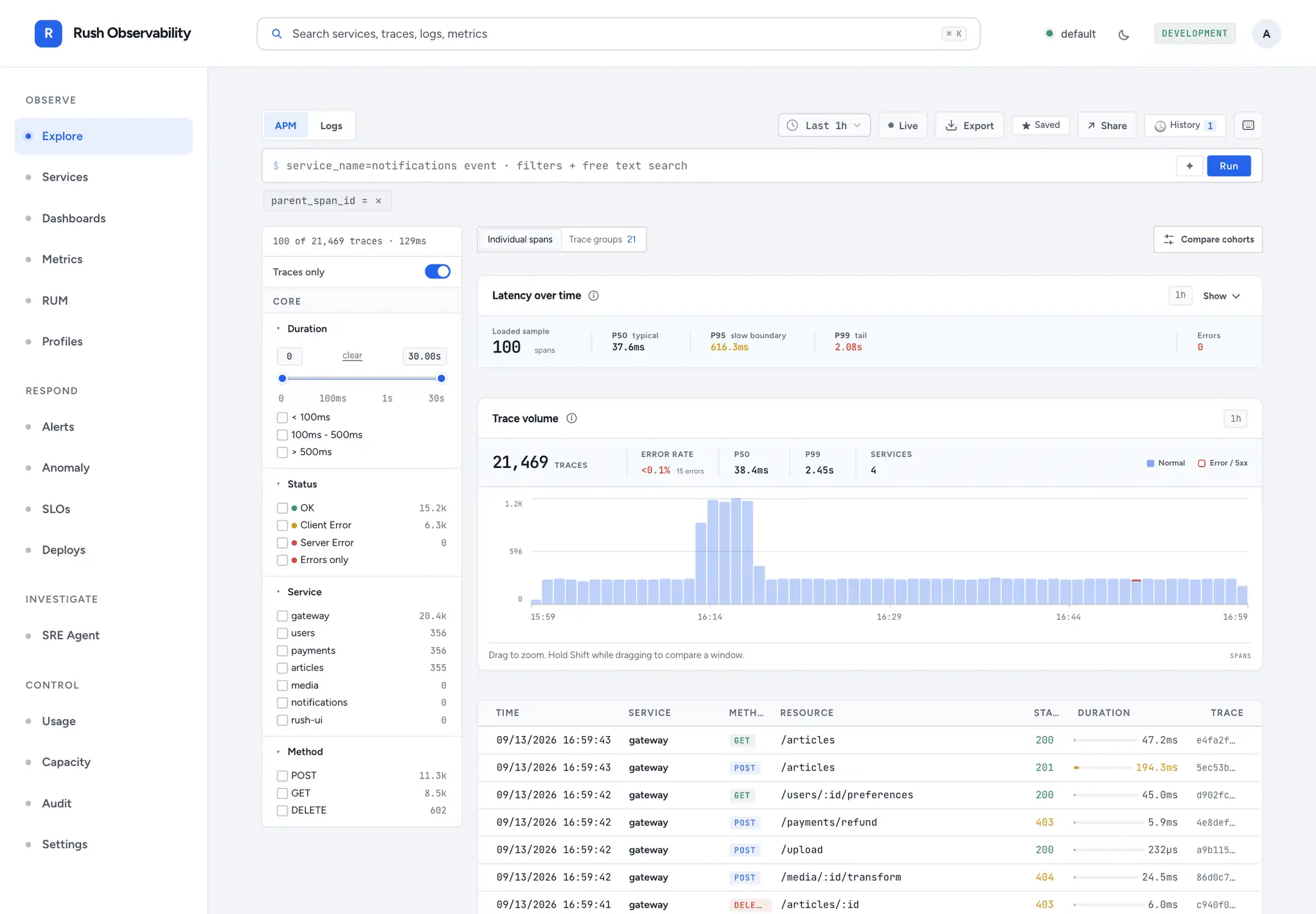Toggle the Traces only switch
The height and width of the screenshot is (914, 1316).
[438, 272]
